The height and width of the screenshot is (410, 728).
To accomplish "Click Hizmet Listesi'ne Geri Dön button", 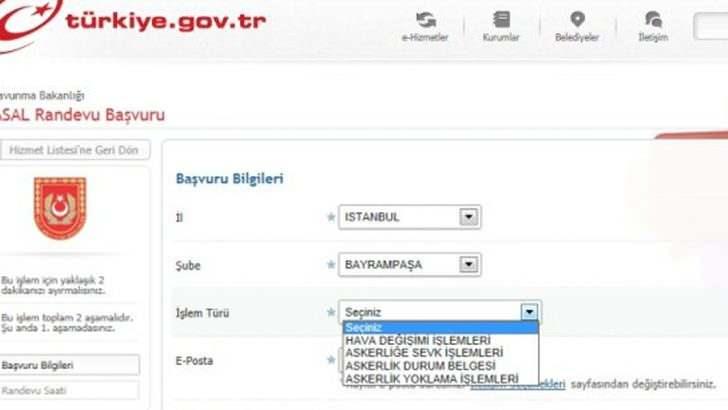I will (74, 150).
